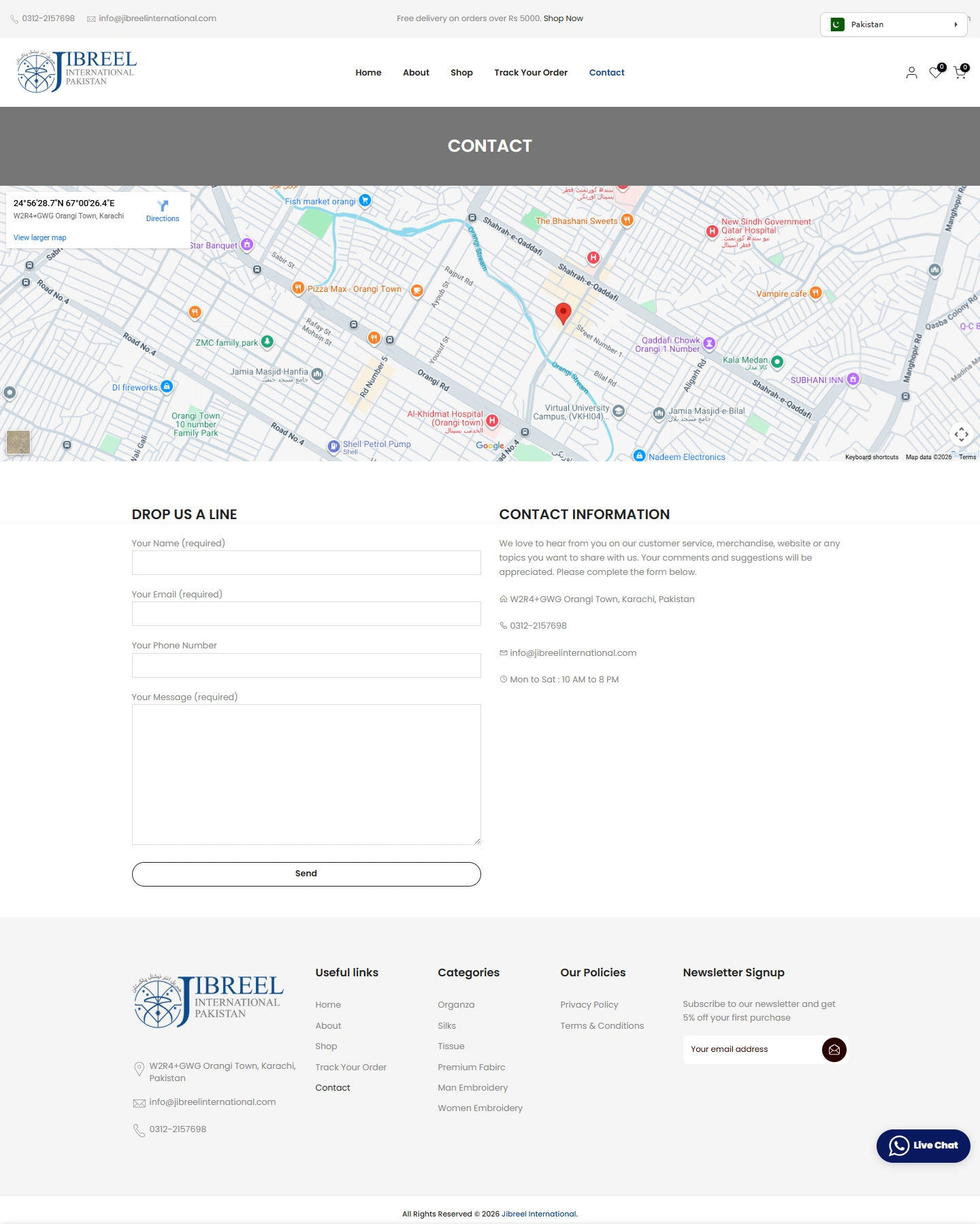Toggle fullscreen map view icon

click(961, 434)
